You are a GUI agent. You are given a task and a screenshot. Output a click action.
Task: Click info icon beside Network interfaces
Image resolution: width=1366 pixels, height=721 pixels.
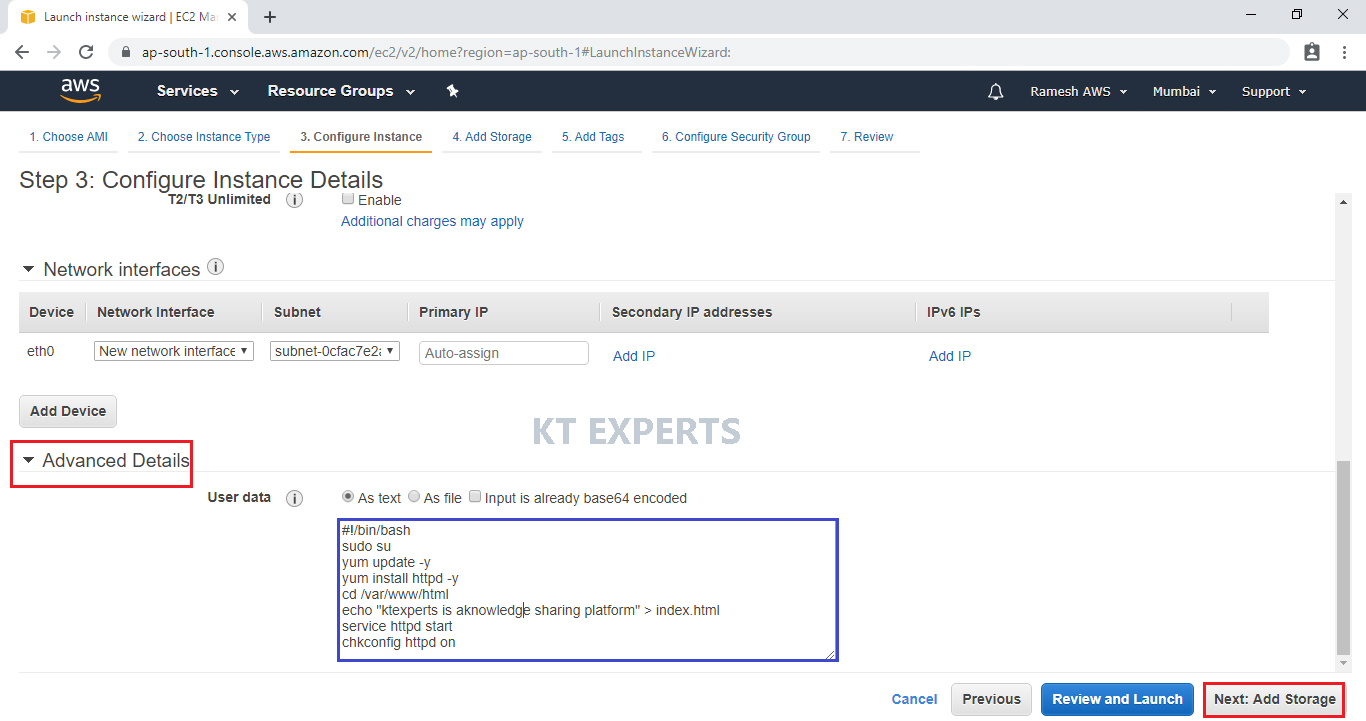(x=215, y=268)
